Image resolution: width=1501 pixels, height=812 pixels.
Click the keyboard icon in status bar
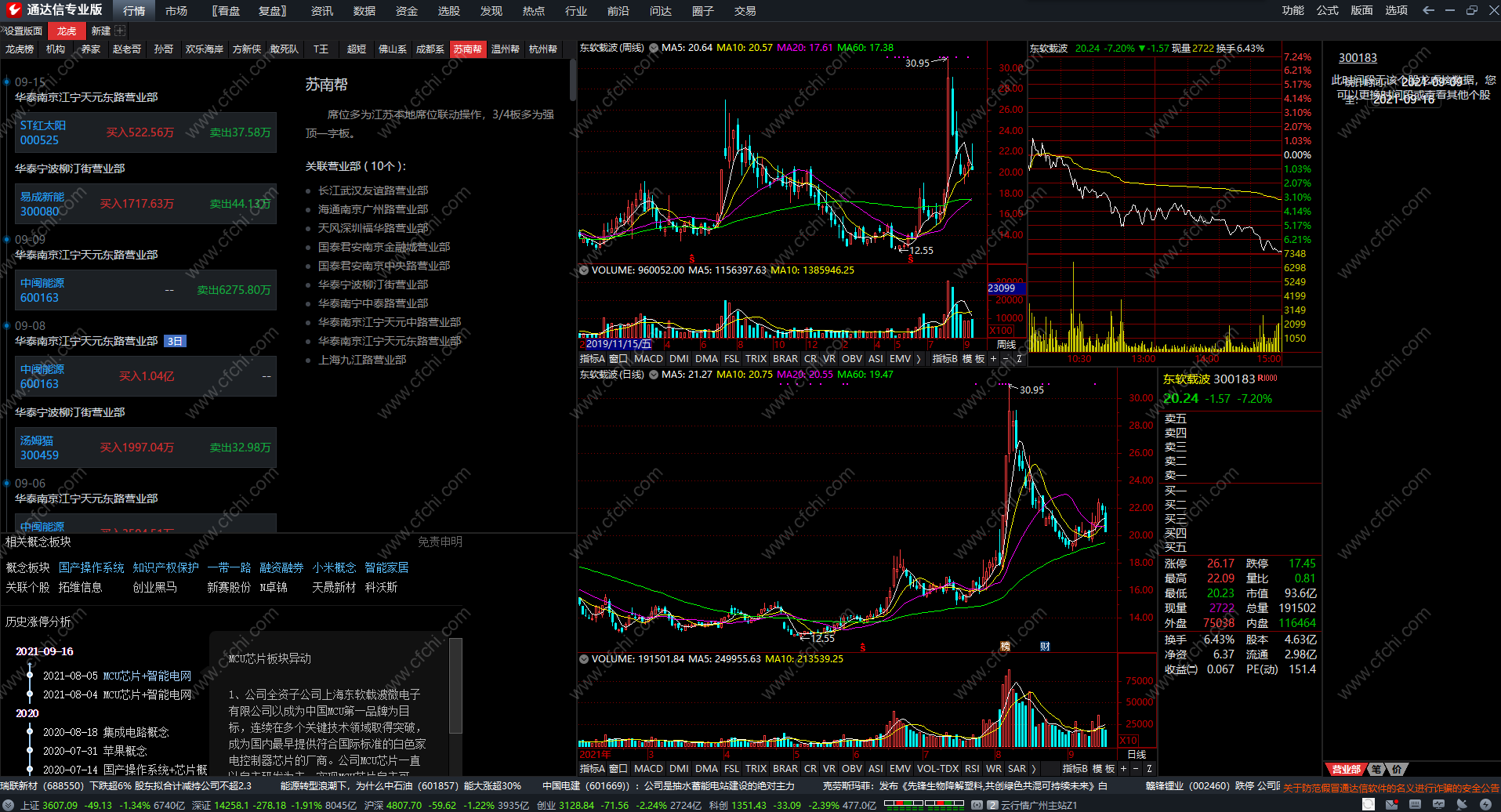point(1415,805)
